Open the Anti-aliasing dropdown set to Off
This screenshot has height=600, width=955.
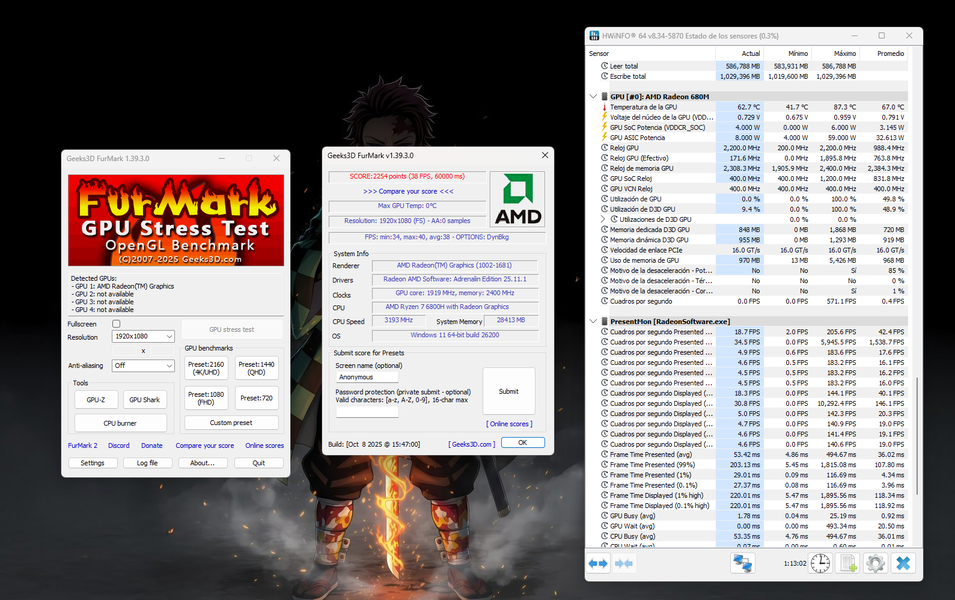click(143, 366)
